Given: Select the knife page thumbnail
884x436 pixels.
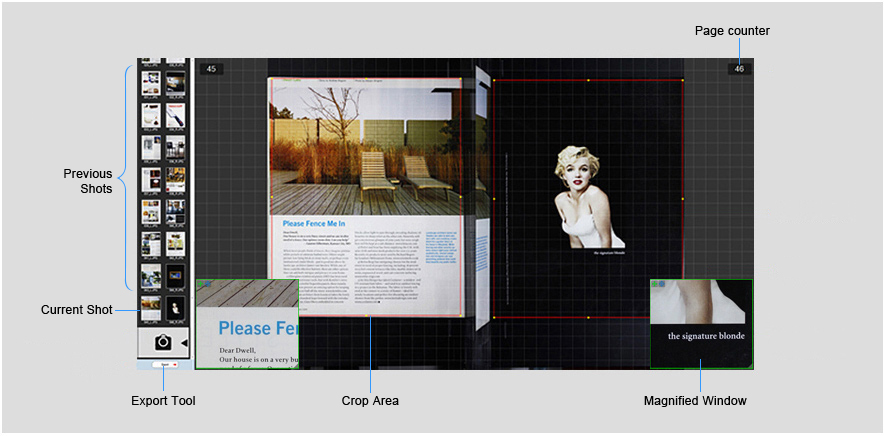Looking at the screenshot, I should [x=175, y=114].
